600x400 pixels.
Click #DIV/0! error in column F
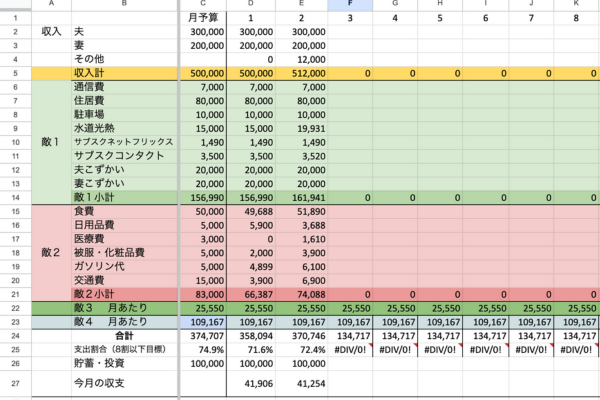350,349
